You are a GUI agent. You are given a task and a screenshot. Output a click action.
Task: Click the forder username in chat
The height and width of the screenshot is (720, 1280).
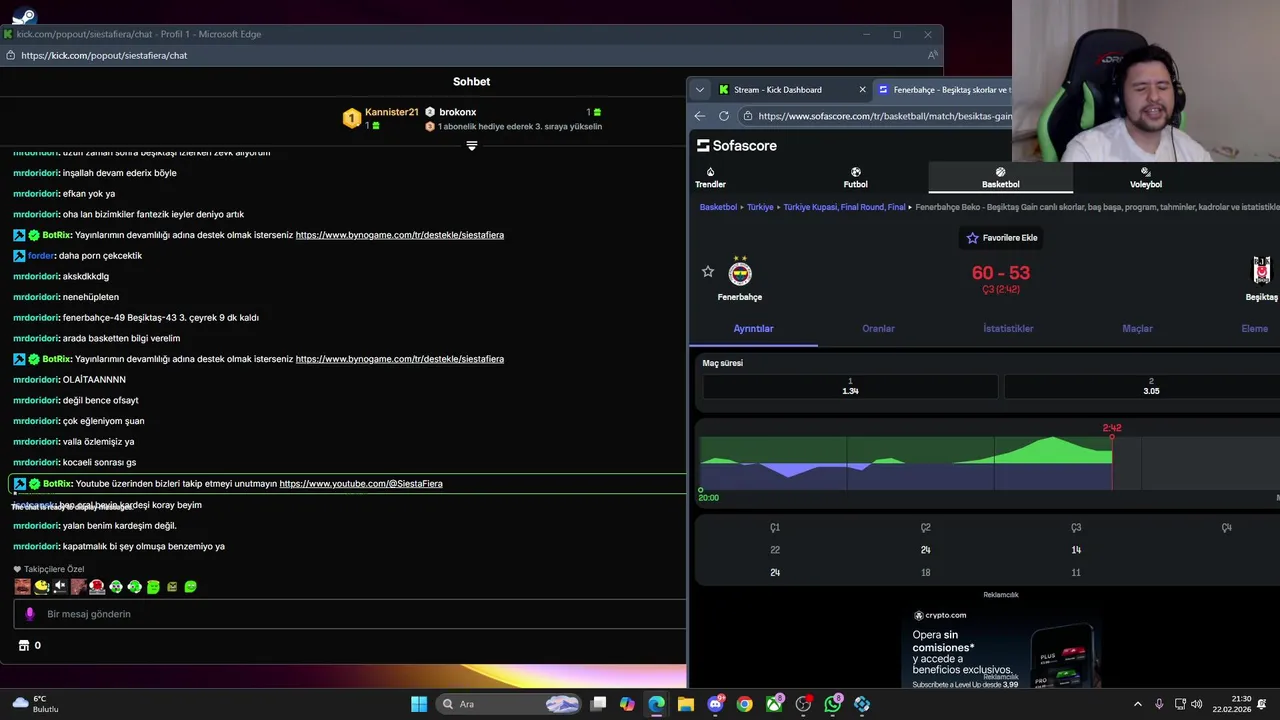pyautogui.click(x=41, y=256)
